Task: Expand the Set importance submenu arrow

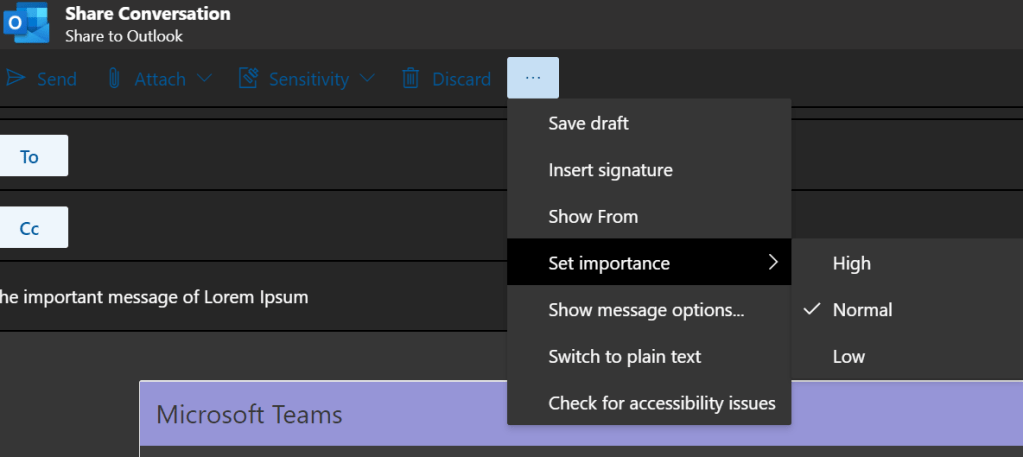Action: 772,263
